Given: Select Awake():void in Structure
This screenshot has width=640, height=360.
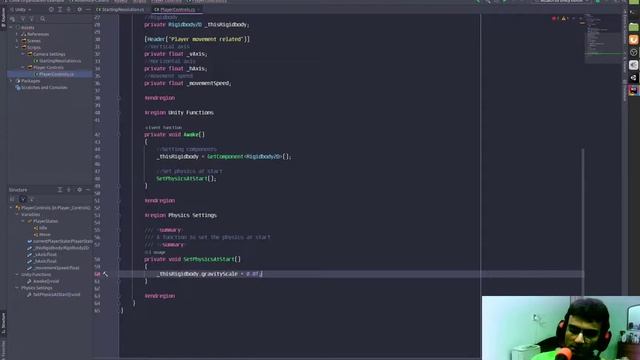Looking at the screenshot, I should point(43,281).
